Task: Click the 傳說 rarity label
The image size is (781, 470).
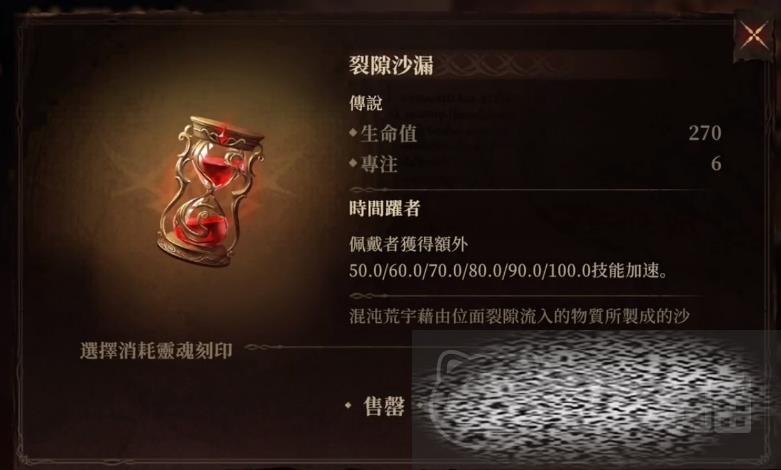Action: pos(365,103)
